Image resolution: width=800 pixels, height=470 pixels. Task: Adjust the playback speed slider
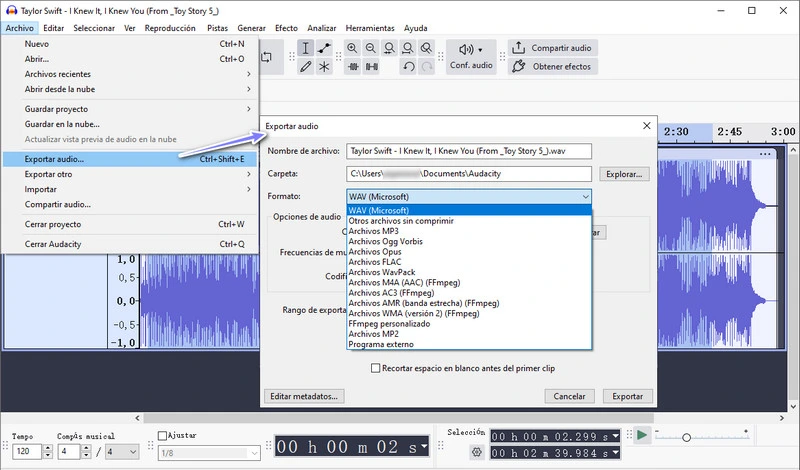coord(687,437)
